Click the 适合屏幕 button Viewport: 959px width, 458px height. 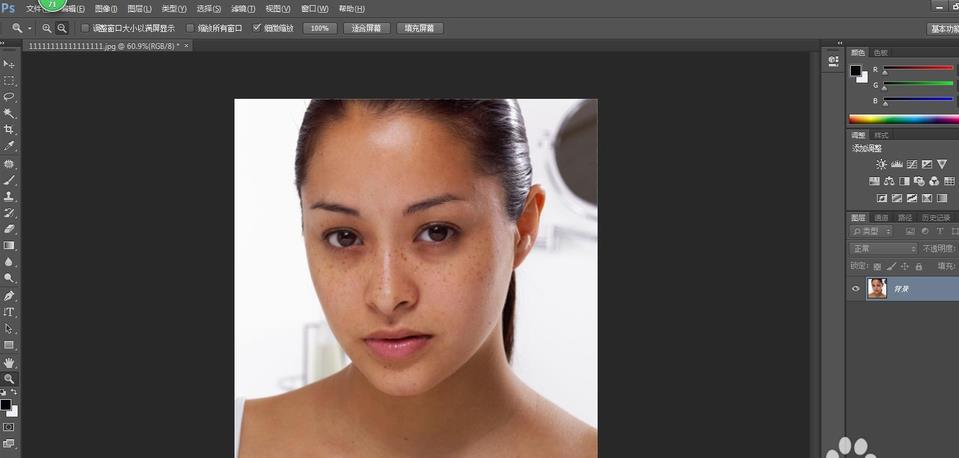366,28
